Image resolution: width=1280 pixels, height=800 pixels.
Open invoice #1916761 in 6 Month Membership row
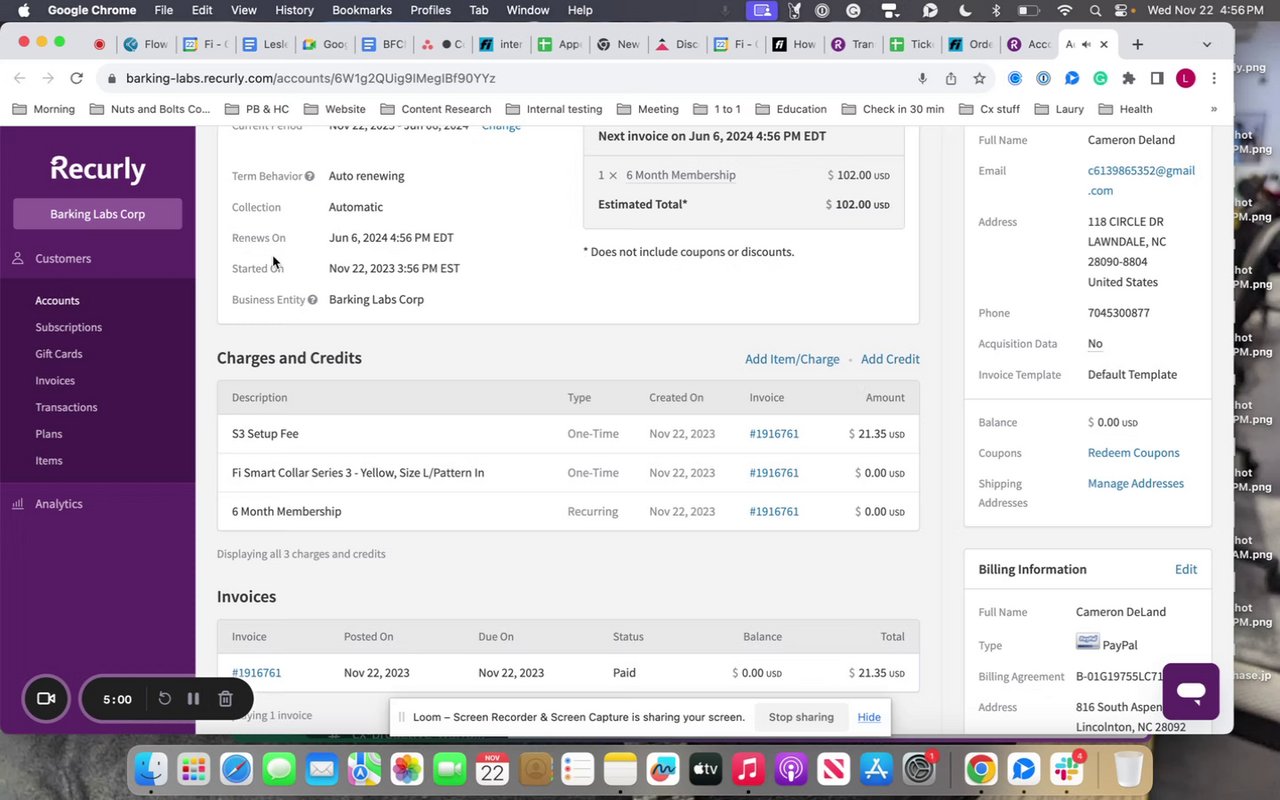tap(774, 512)
